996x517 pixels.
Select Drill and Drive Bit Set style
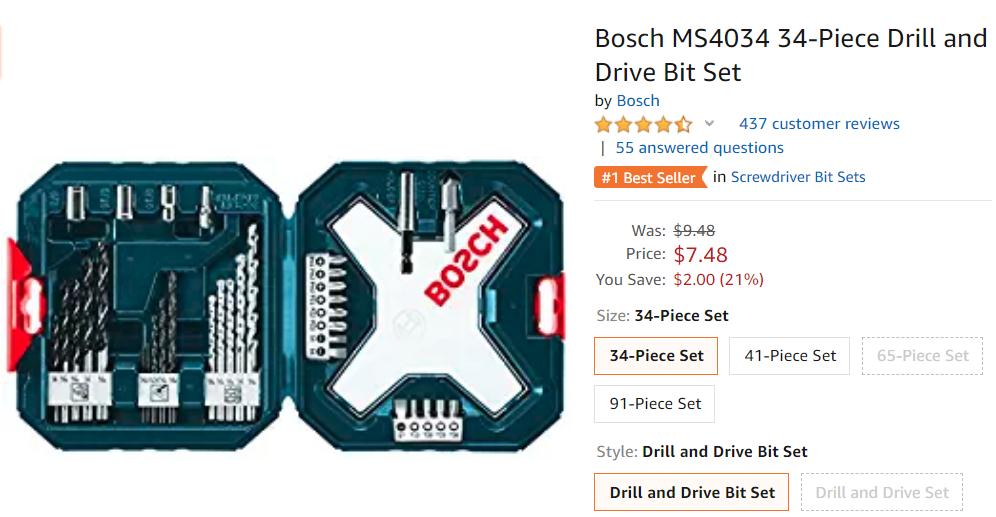coord(692,492)
